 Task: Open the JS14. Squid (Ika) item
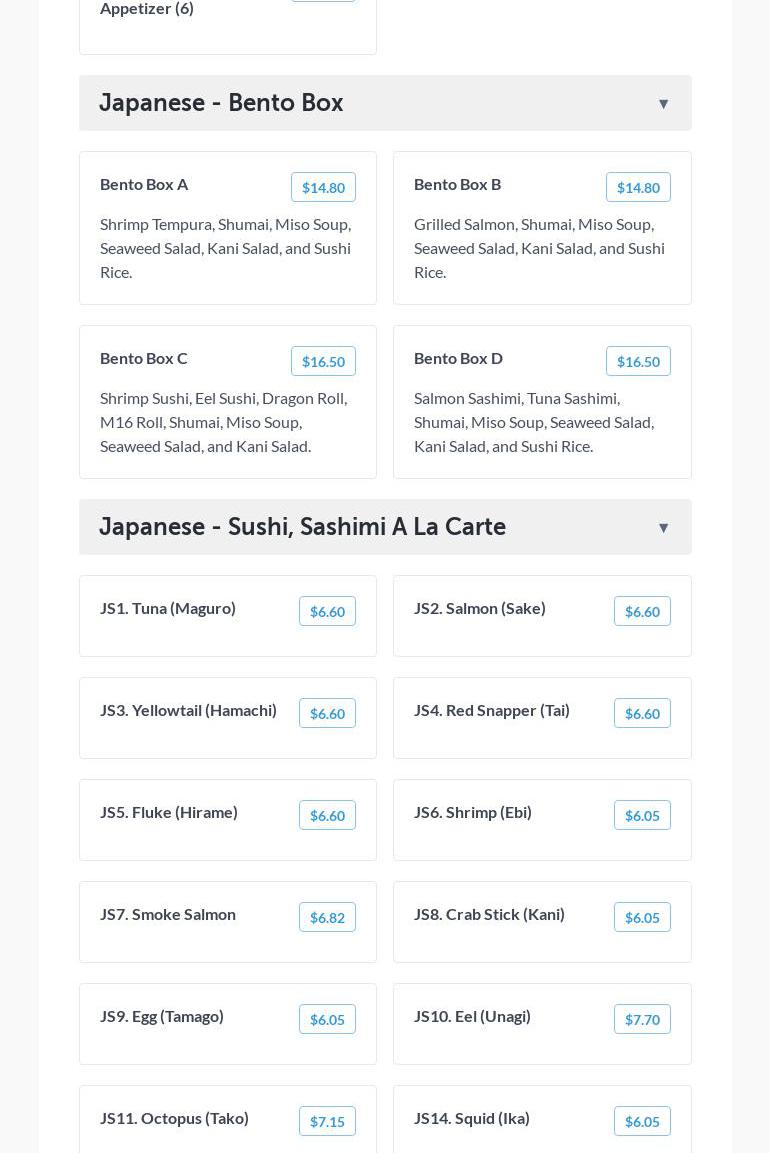472,1118
